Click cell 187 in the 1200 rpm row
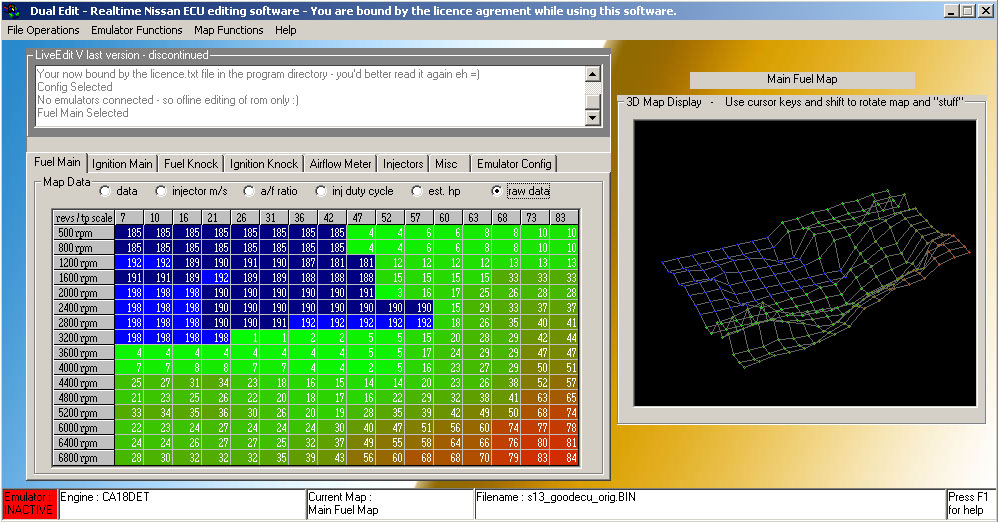The image size is (998, 522). [x=303, y=263]
